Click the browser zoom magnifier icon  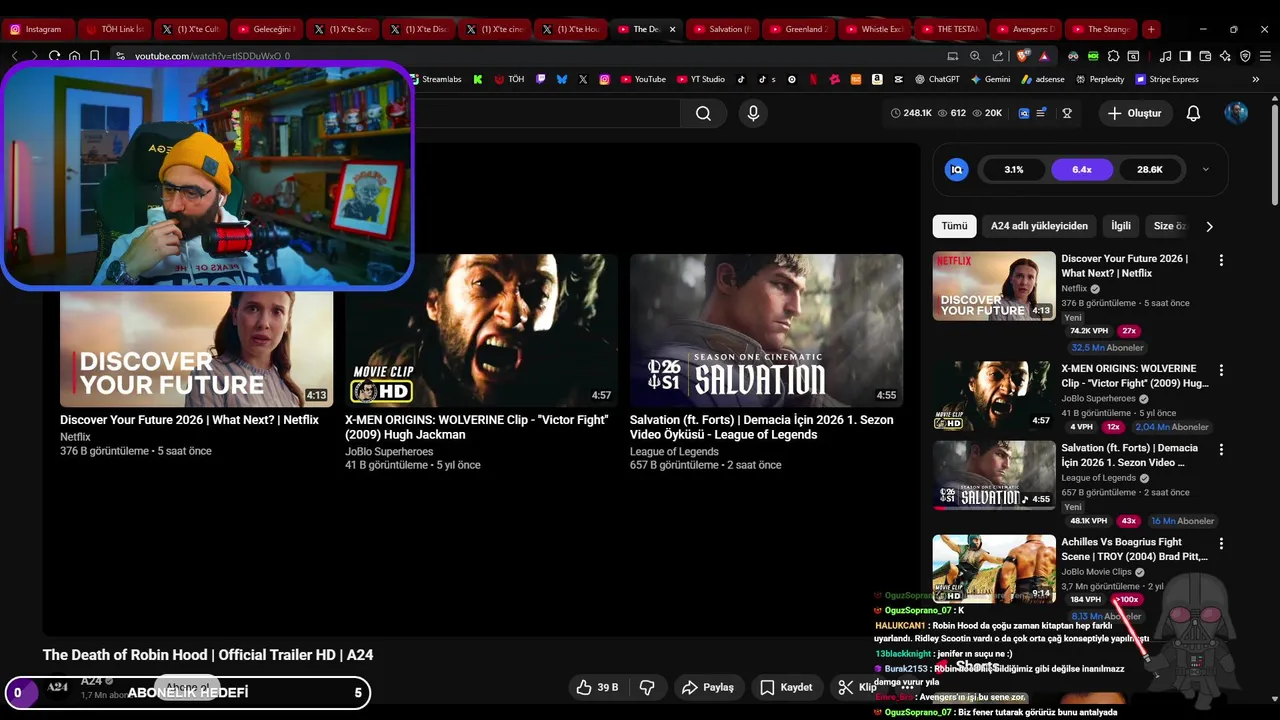tap(975, 56)
